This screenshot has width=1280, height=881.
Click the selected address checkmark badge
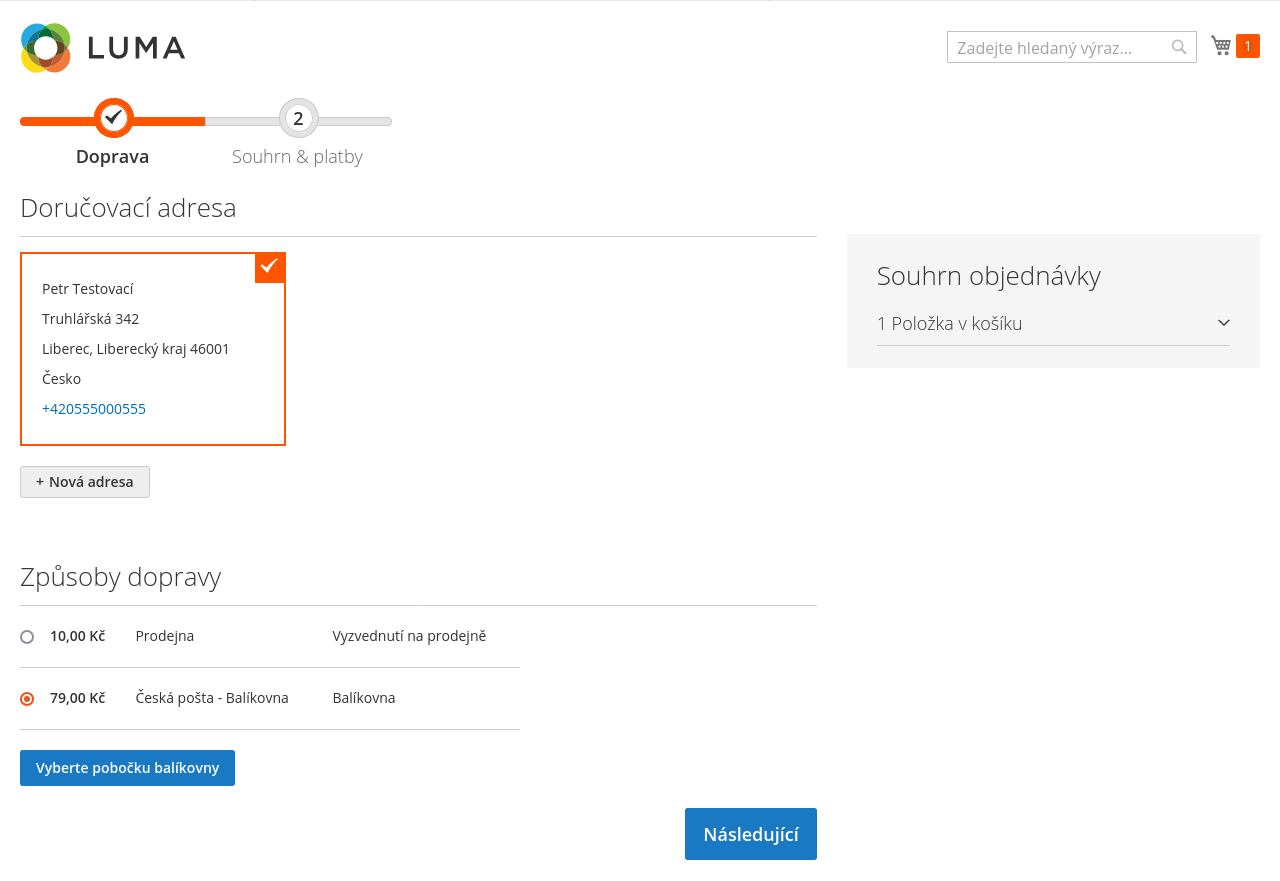[x=270, y=267]
